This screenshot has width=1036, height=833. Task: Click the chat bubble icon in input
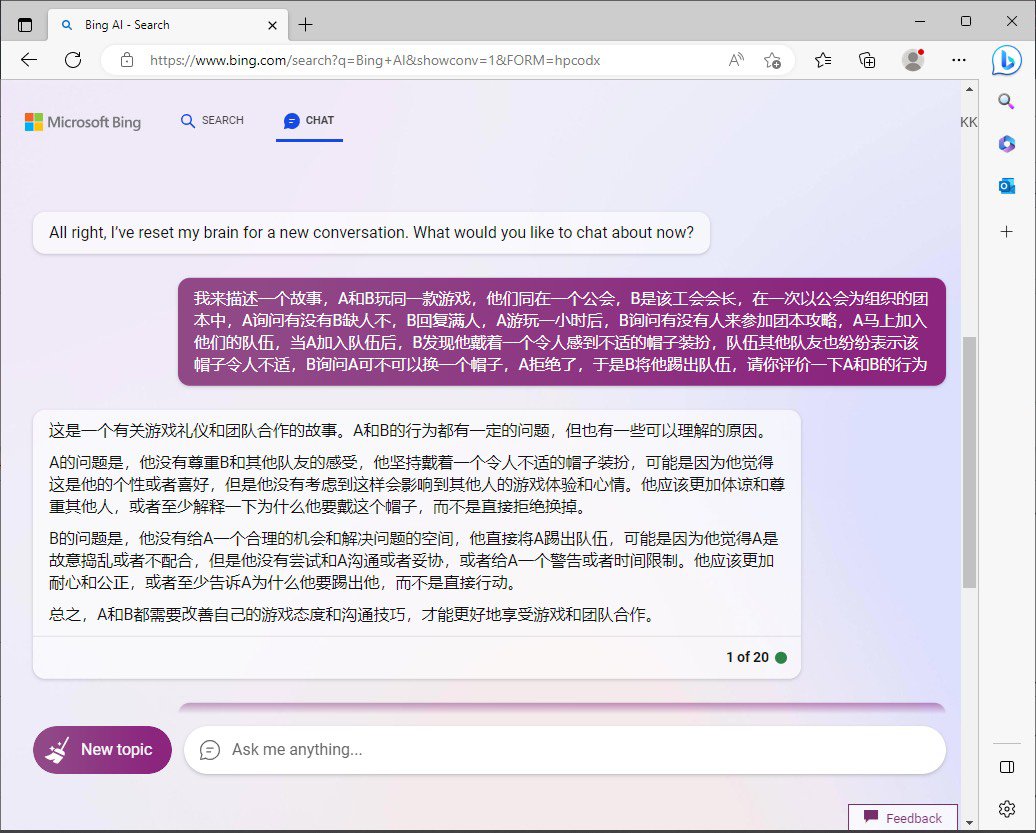pos(209,750)
